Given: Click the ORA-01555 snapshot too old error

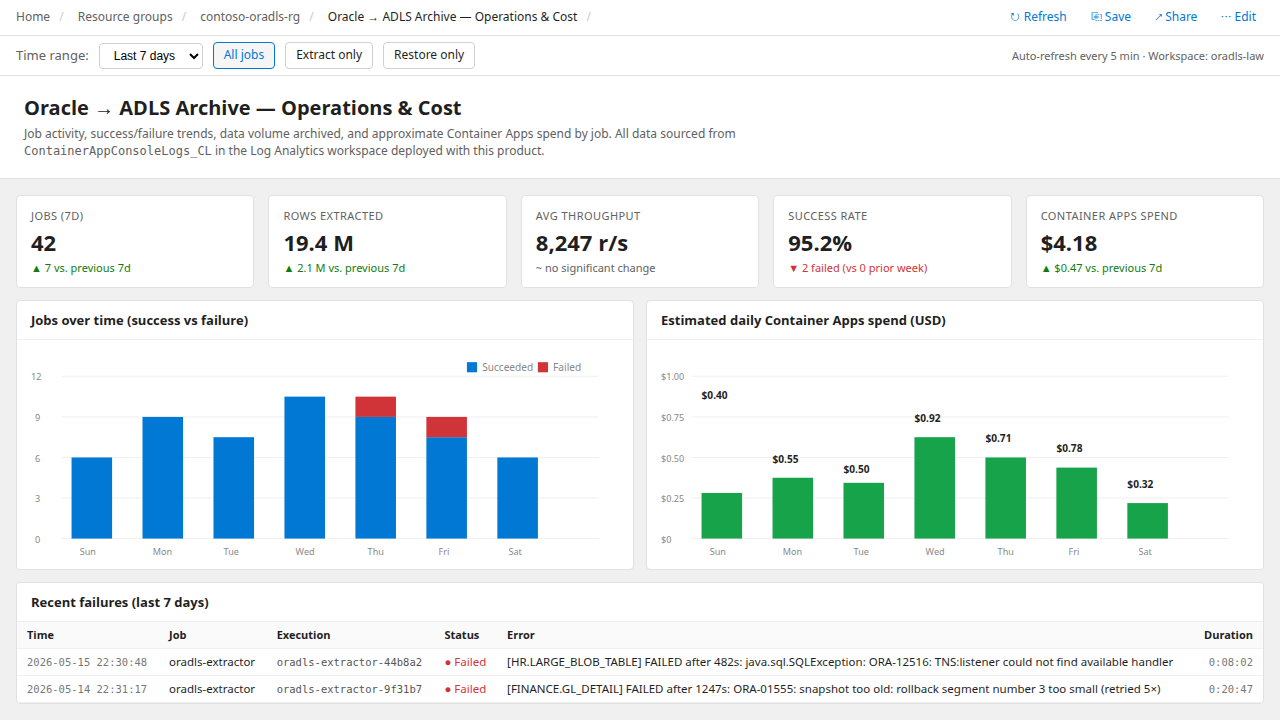Looking at the screenshot, I should coord(834,689).
